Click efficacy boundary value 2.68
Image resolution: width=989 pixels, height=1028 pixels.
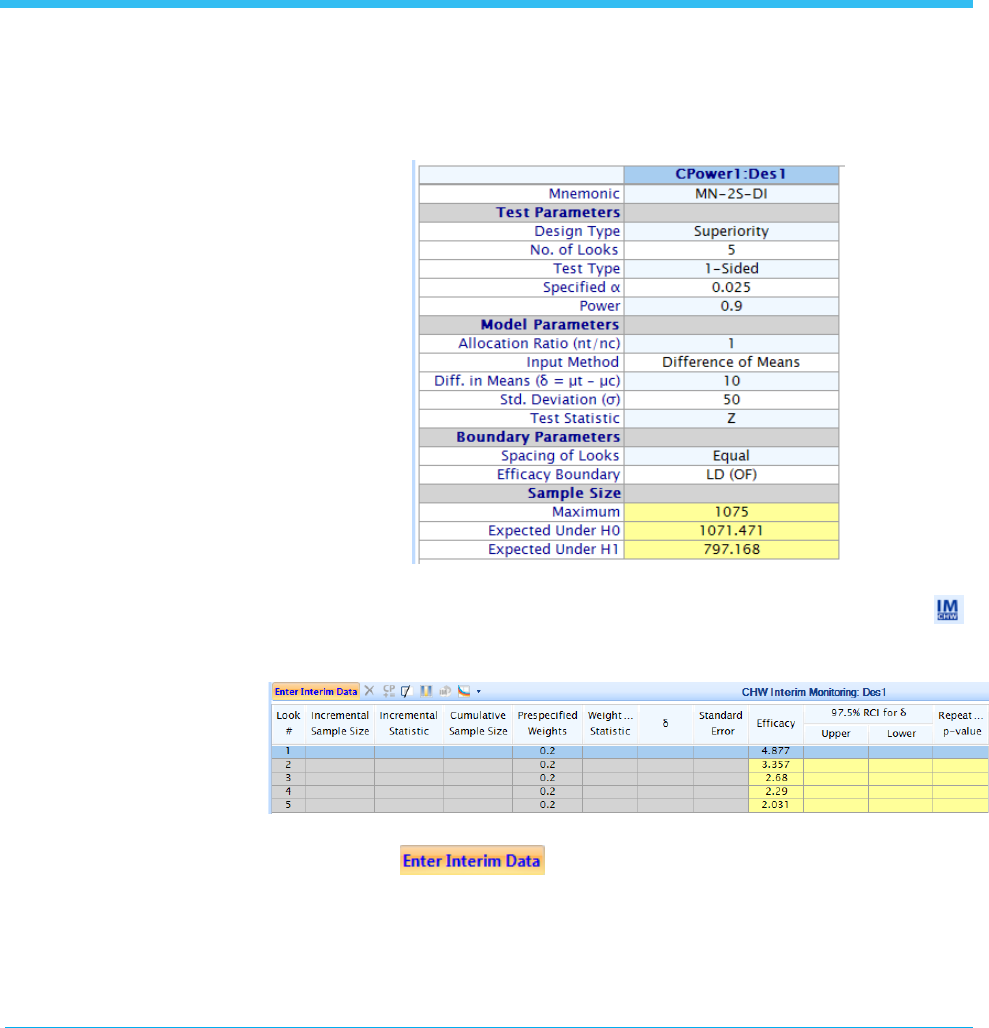pos(775,778)
